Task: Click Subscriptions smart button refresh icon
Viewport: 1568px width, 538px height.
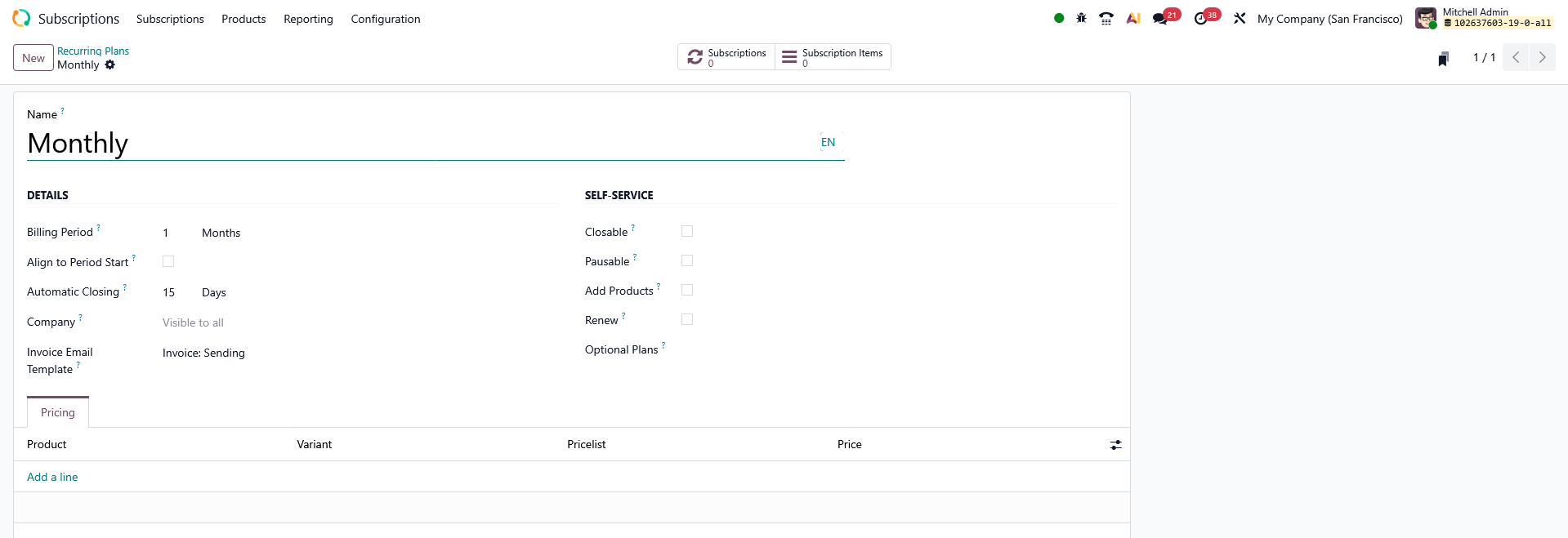Action: (695, 56)
